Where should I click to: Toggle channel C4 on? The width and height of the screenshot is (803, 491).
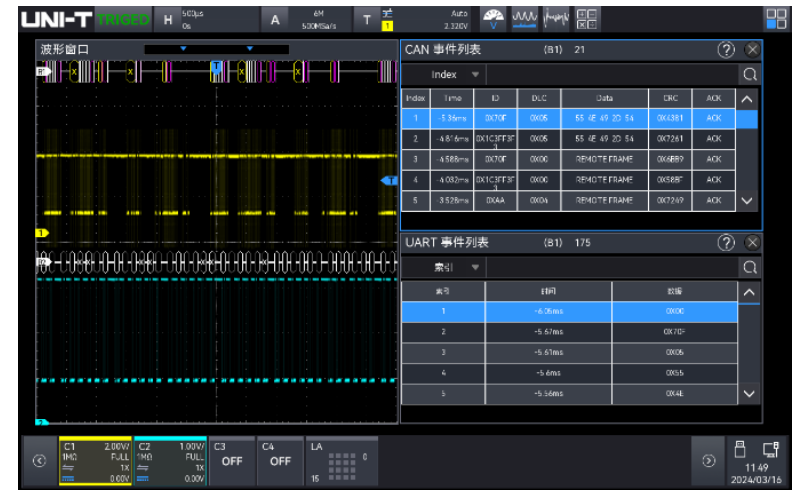coord(280,460)
